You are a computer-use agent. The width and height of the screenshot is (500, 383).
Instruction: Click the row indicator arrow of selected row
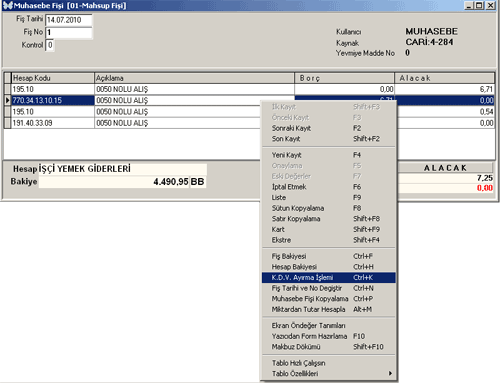(7, 100)
